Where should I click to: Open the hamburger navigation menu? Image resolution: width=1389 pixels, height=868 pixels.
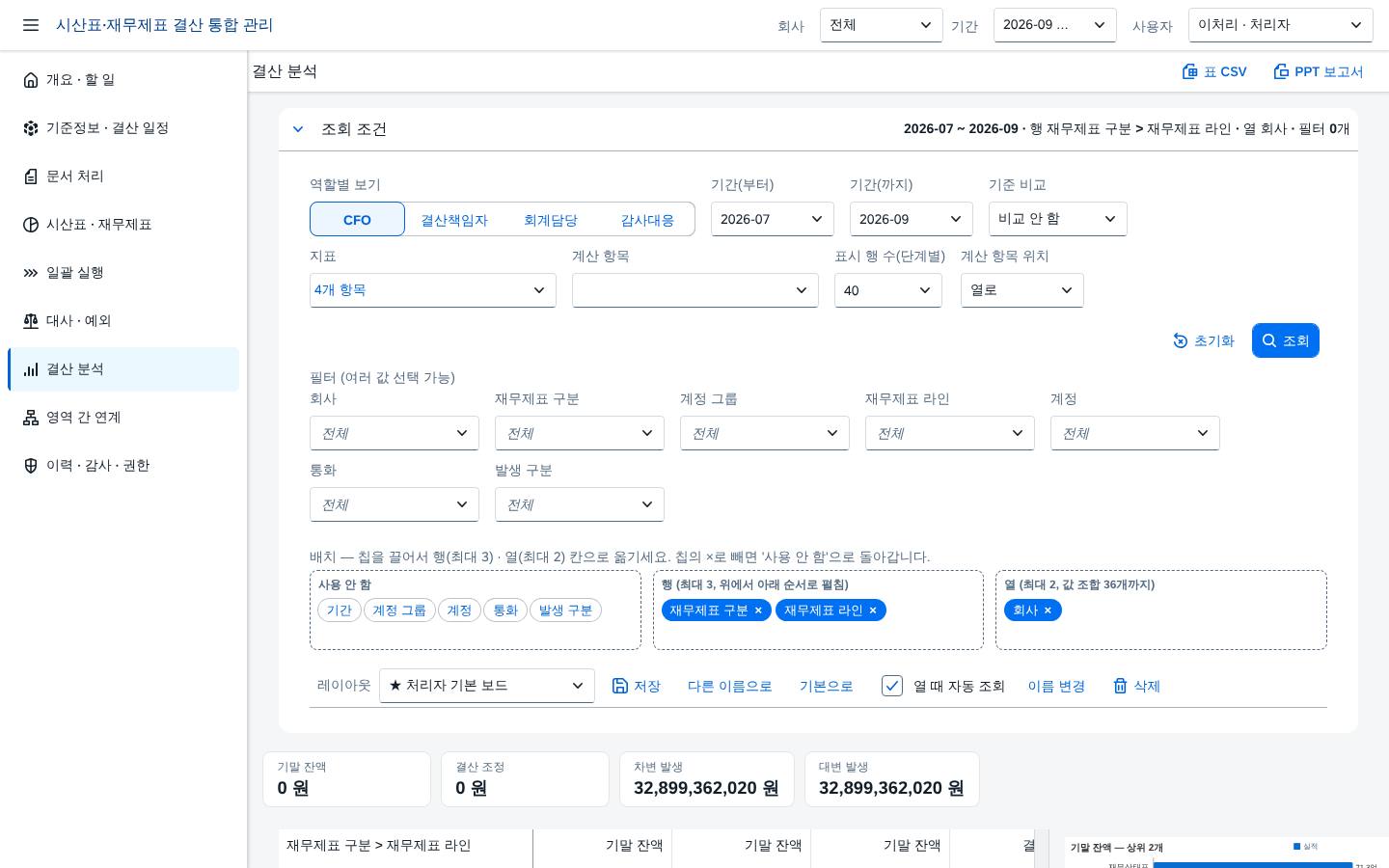[x=31, y=25]
